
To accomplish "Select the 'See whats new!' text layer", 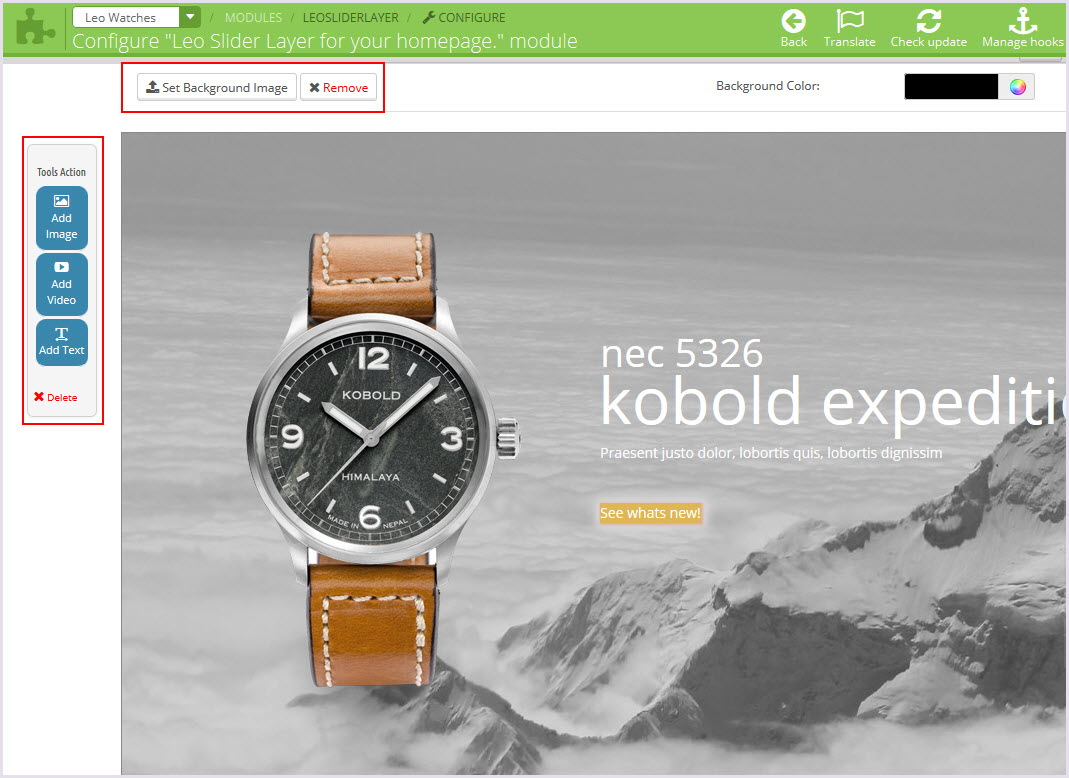I will click(x=650, y=513).
